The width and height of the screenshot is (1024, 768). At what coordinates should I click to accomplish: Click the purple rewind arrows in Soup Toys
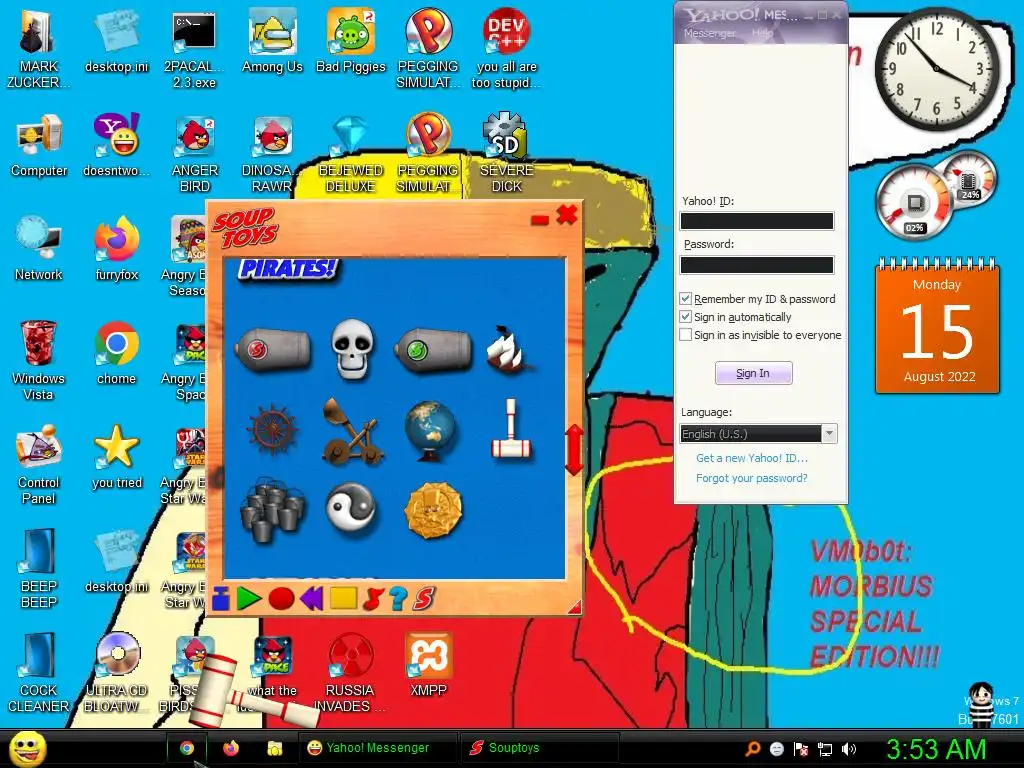click(x=312, y=598)
